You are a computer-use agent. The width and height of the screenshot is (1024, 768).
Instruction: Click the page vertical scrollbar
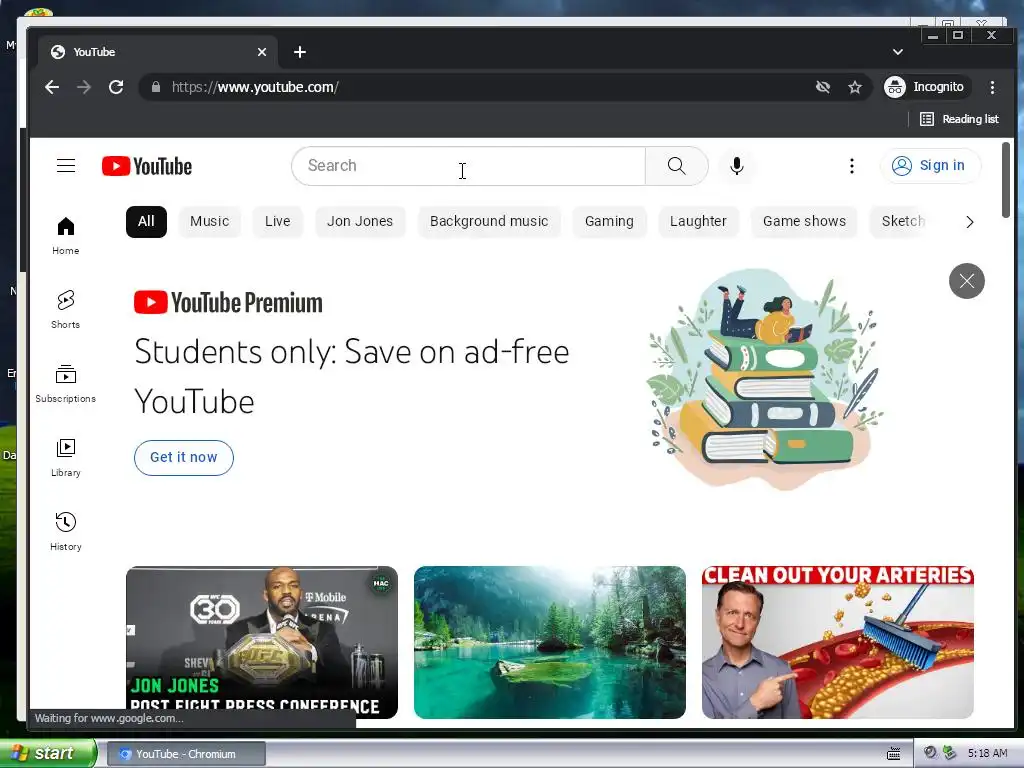point(1006,180)
